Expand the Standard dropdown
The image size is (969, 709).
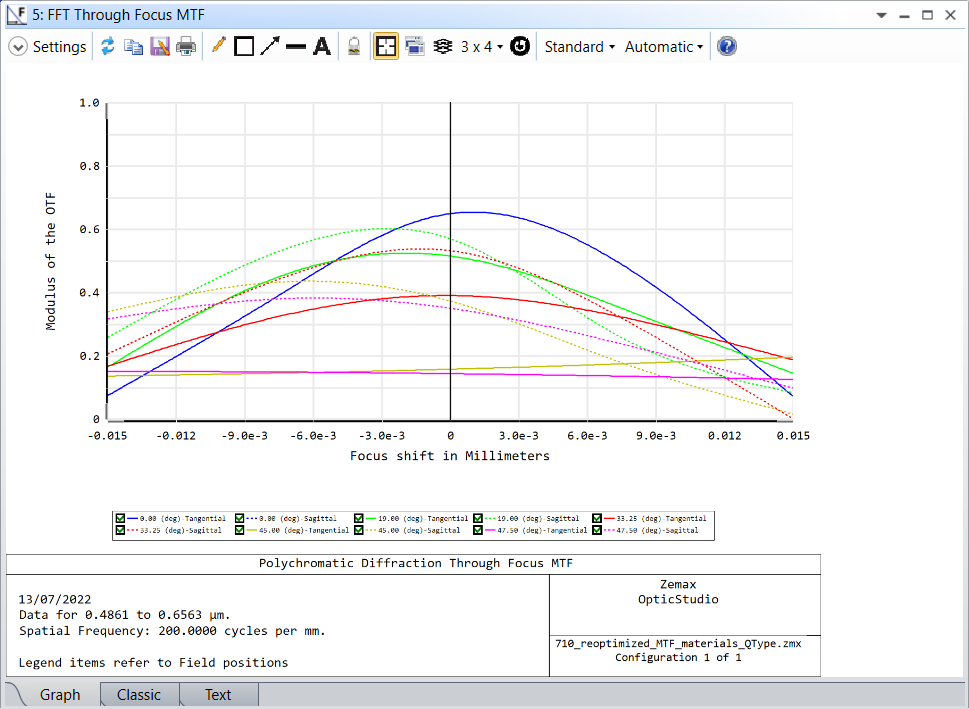click(x=579, y=47)
